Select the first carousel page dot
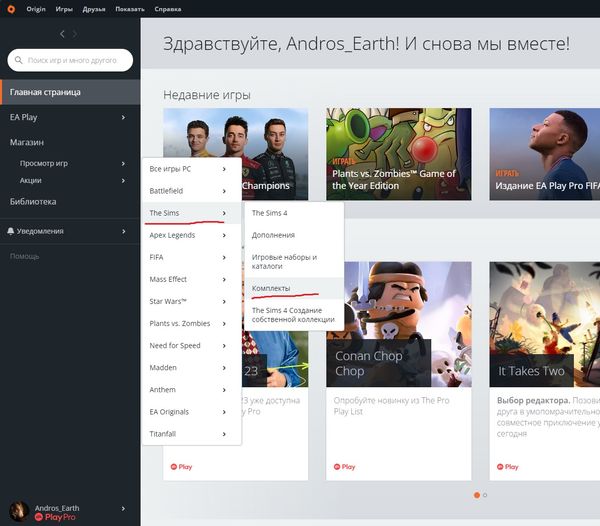600x526 pixels. 477,495
